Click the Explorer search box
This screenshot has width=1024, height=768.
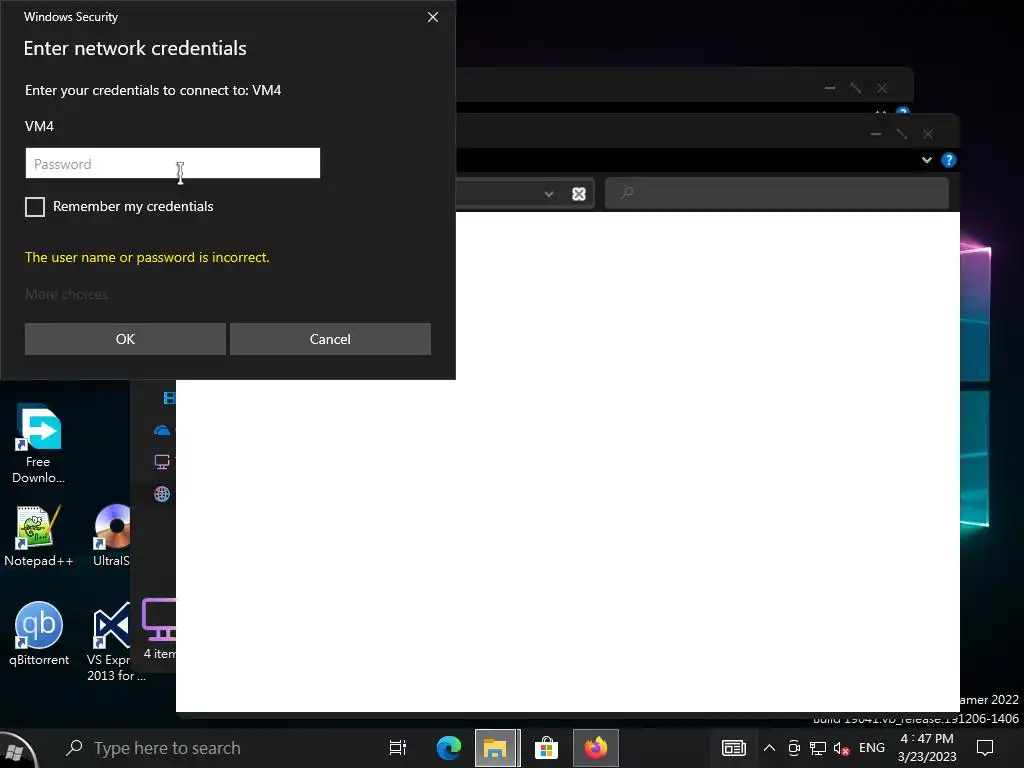[x=777, y=193]
